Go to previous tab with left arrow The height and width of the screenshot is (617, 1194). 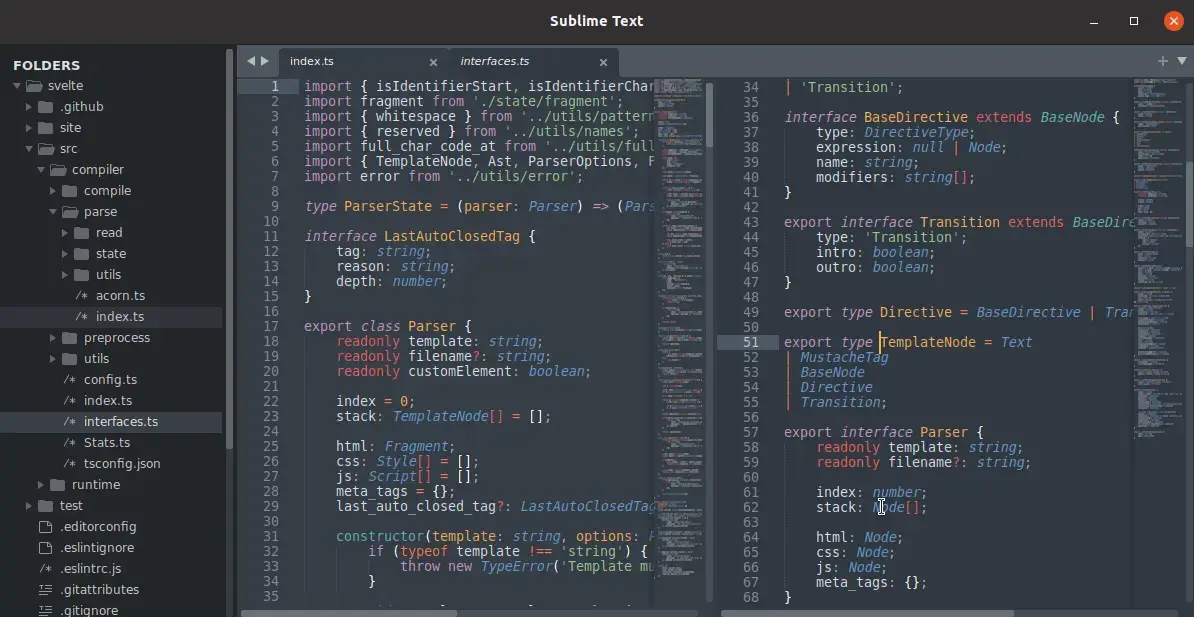251,61
